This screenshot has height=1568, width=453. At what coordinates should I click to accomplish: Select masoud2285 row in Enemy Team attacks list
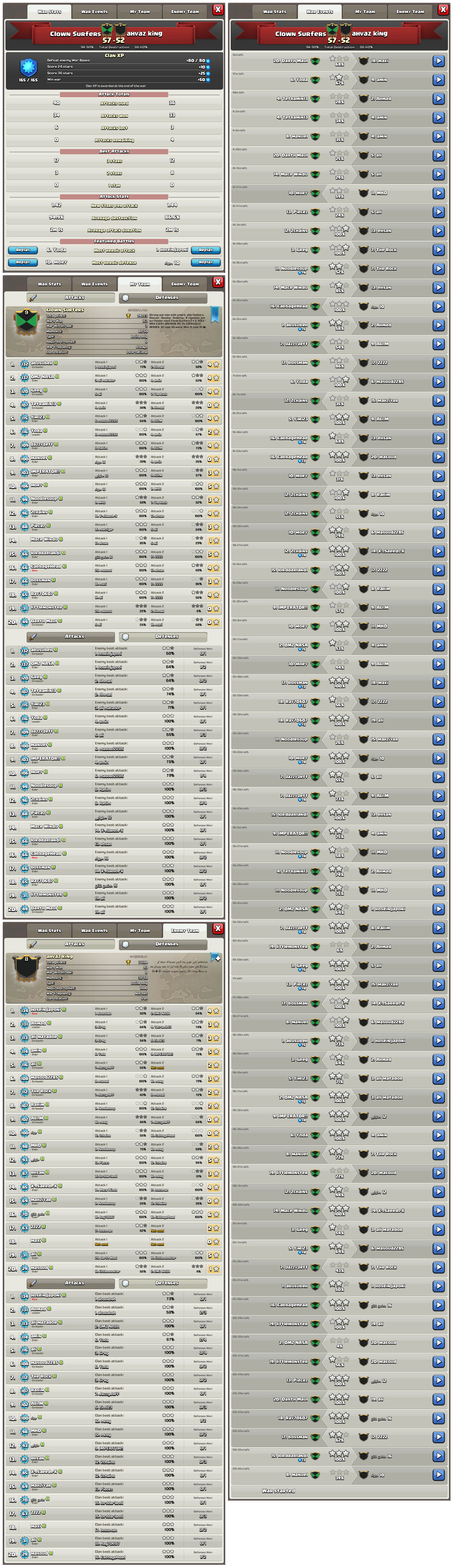click(x=114, y=1079)
